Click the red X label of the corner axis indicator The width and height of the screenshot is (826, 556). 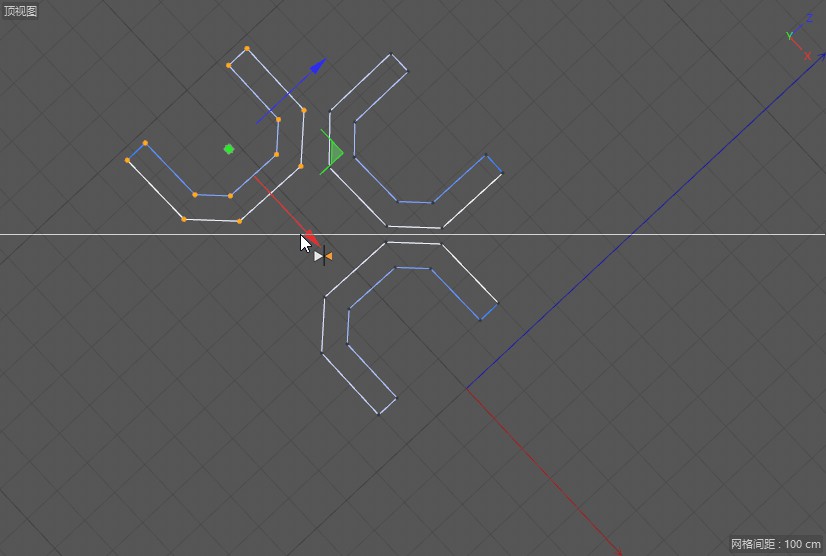point(807,56)
